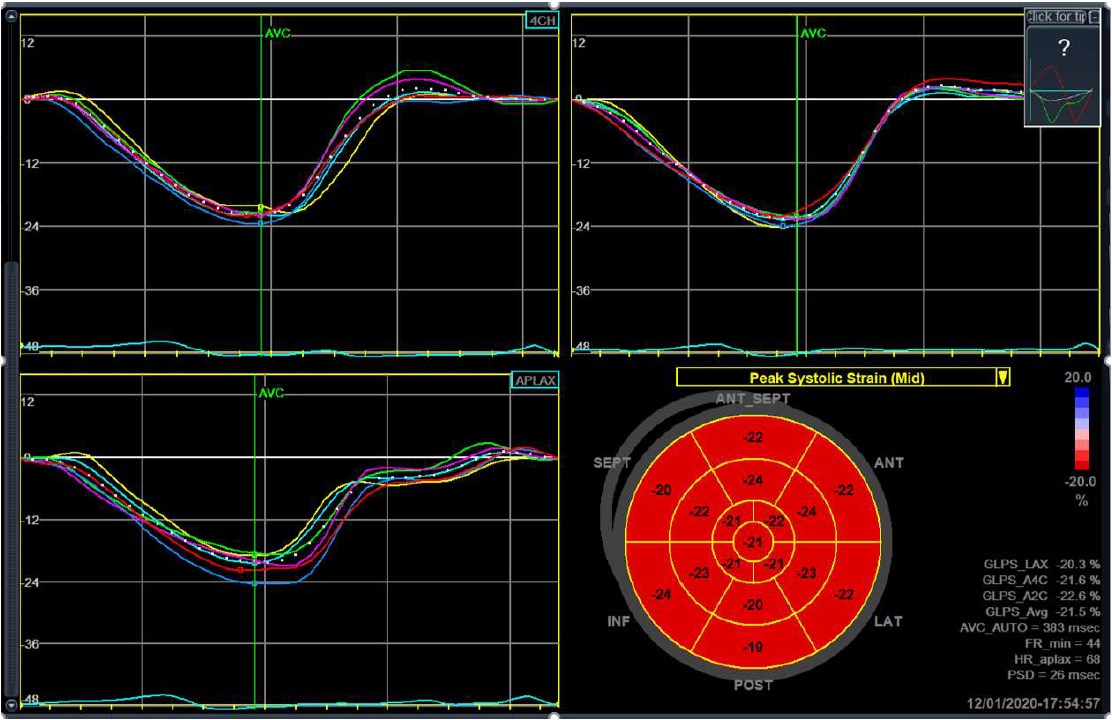The height and width of the screenshot is (720, 1112).
Task: Open the Peak Systolic Strain (Mid) dropdown
Action: click(x=843, y=377)
